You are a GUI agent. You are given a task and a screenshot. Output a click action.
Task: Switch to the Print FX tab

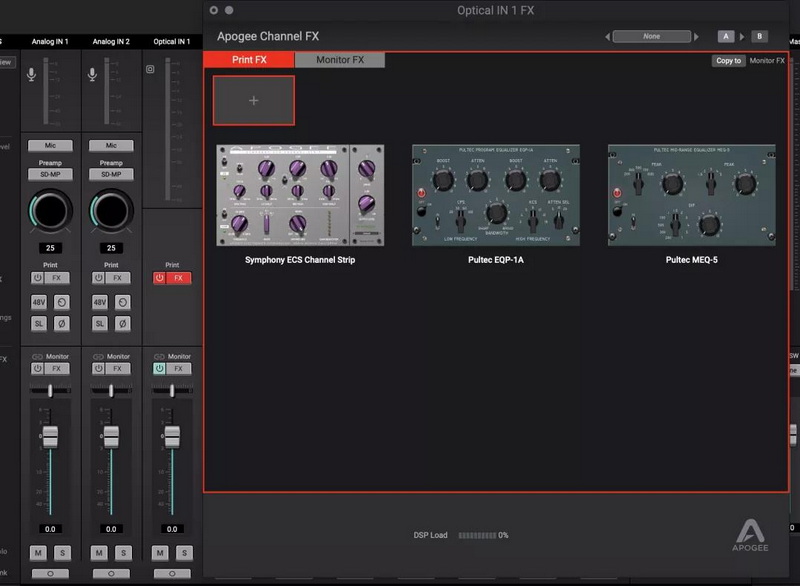coord(249,60)
